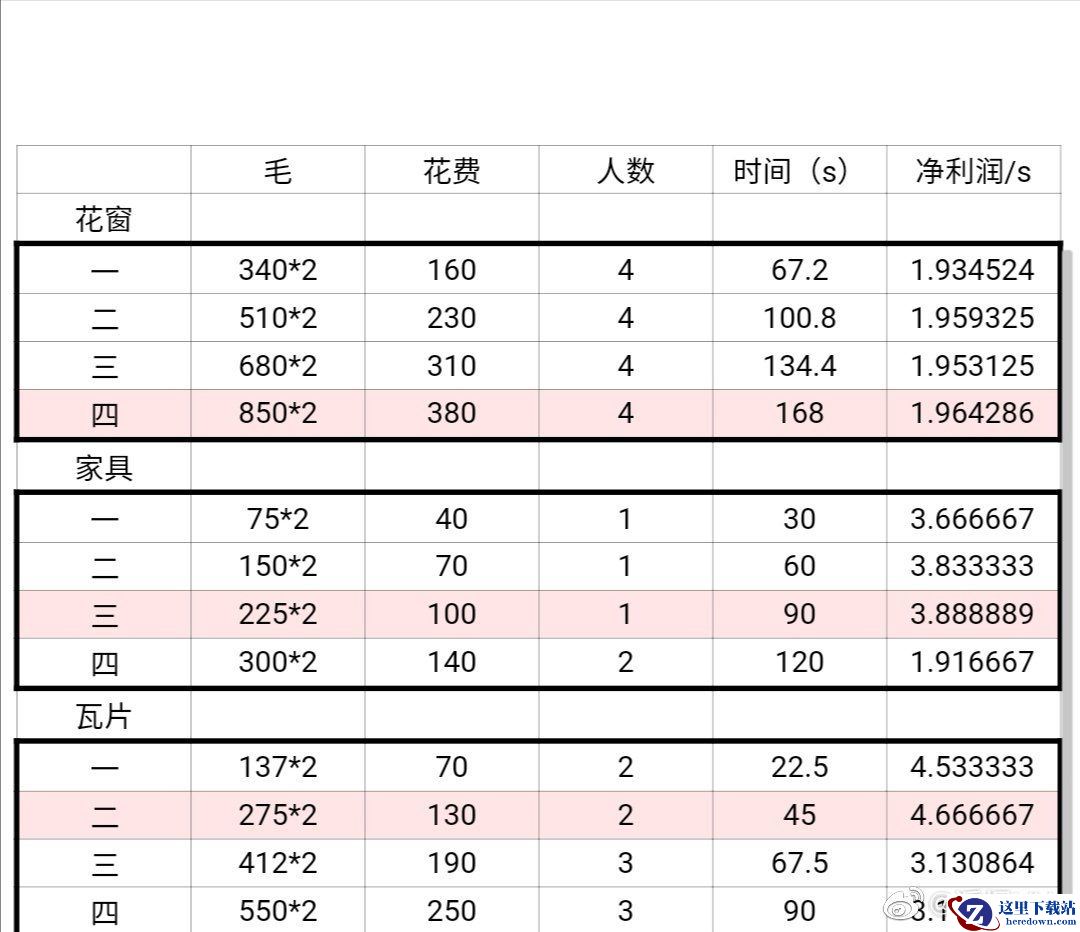This screenshot has width=1080, height=932.
Task: Select the net profit cell 1.964286
Action: (973, 412)
